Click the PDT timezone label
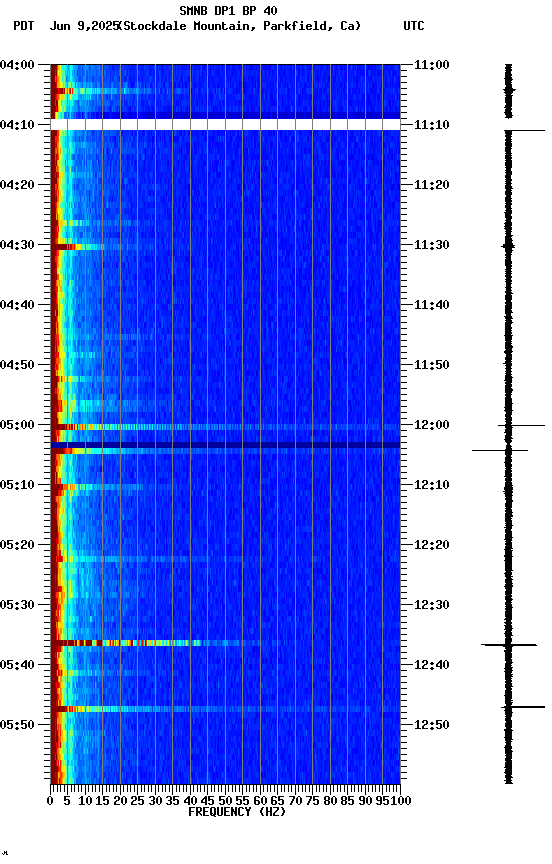 tap(24, 26)
